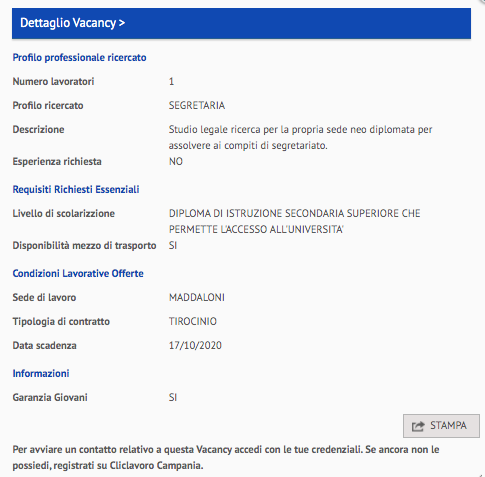Select 'Condizioni Lavorative Offerte' heading
The image size is (485, 477).
[x=78, y=274]
